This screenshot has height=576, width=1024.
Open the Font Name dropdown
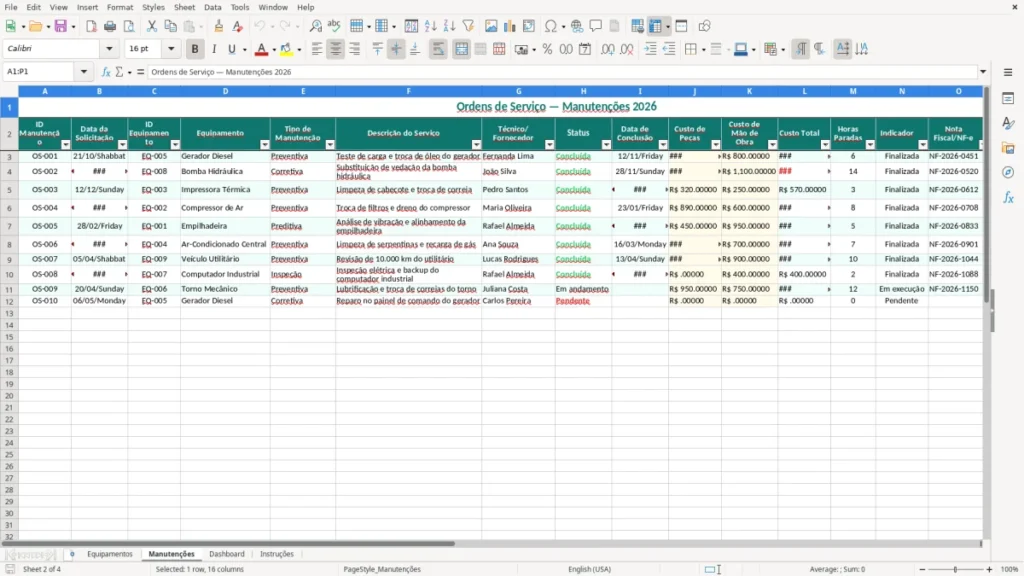click(109, 49)
